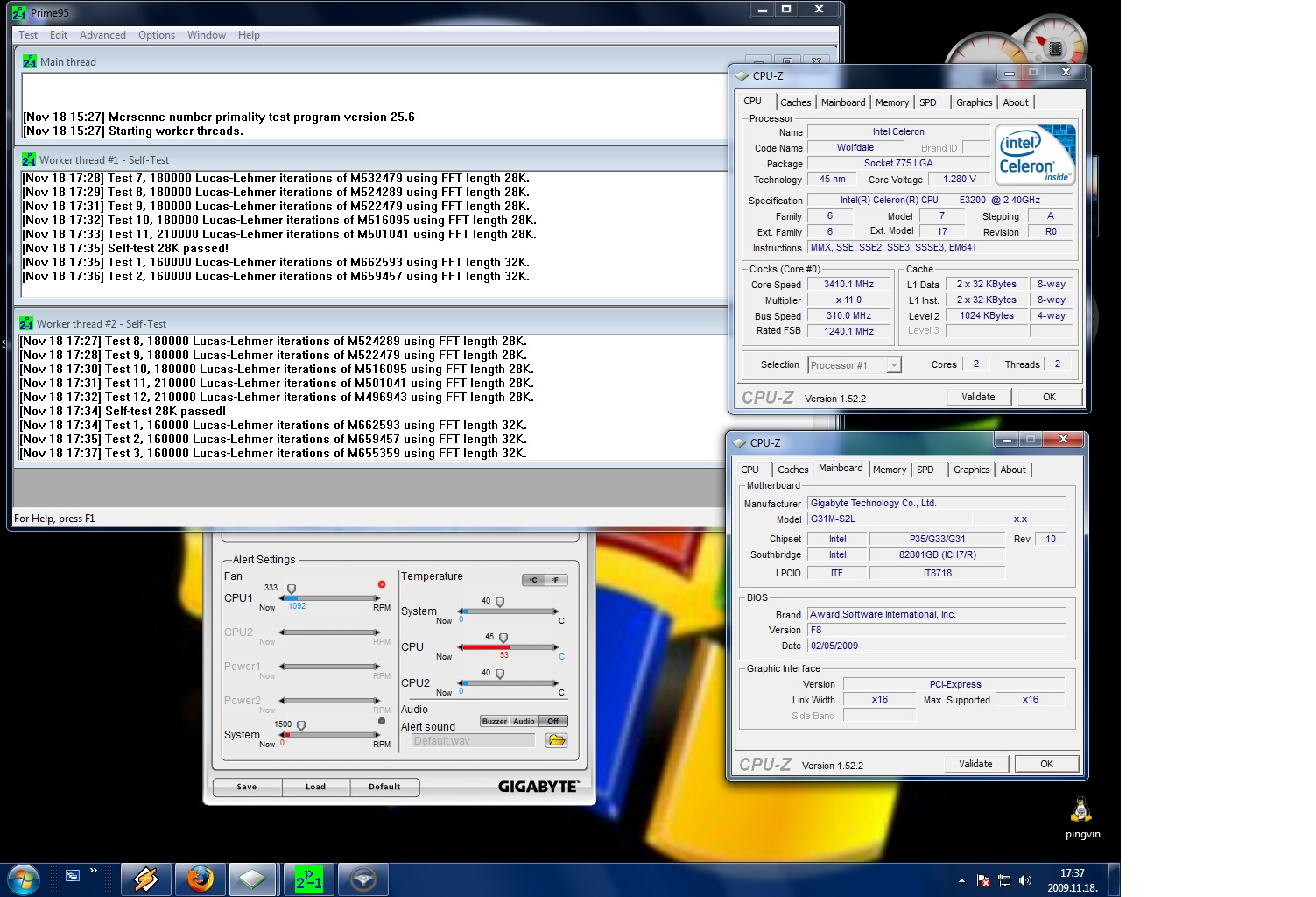Image resolution: width=1316 pixels, height=897 pixels.
Task: Click the show desktop quick launch icon
Action: 73,874
